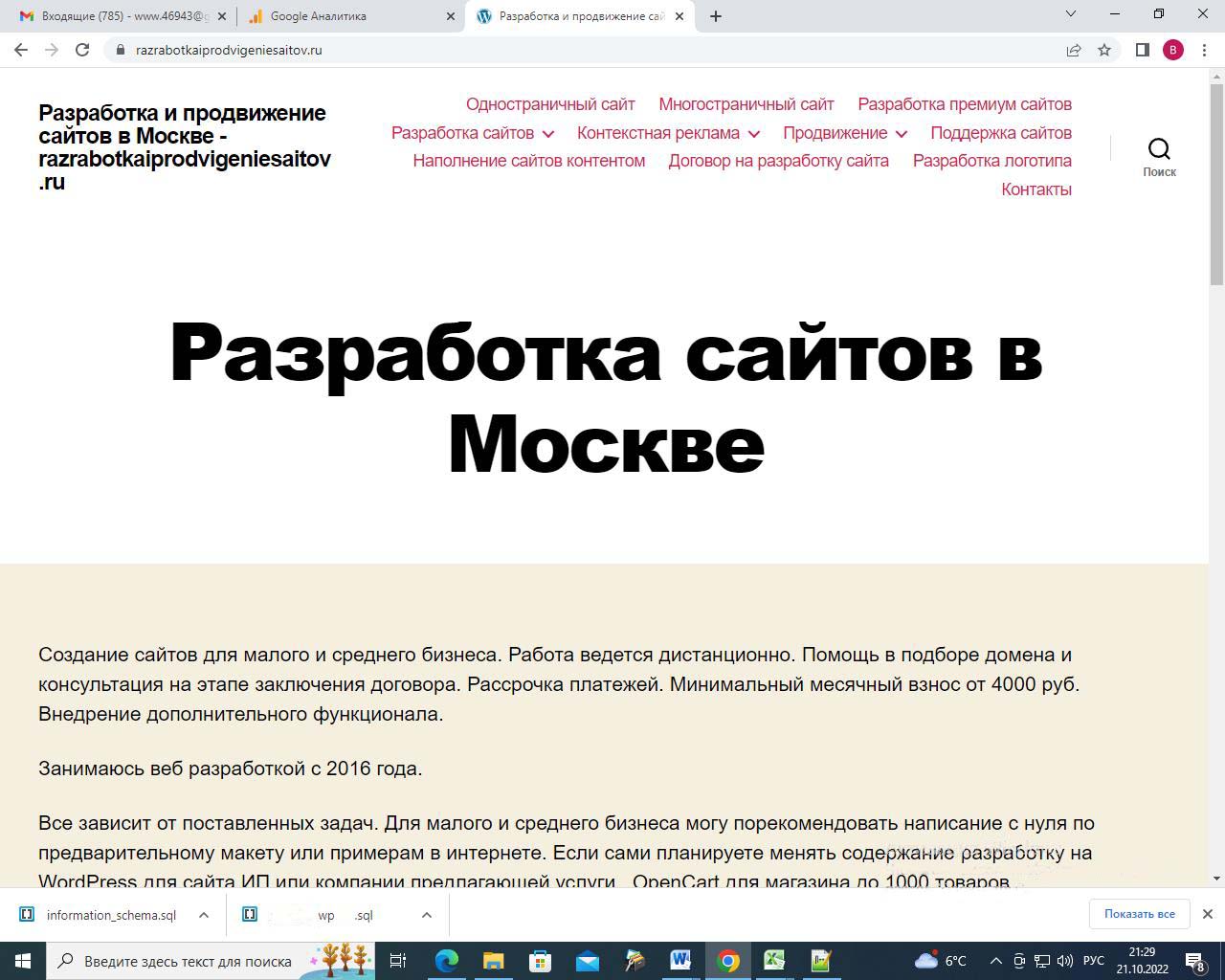This screenshot has width=1225, height=980.
Task: Expand the Контекстная реклама submenu
Action: click(753, 134)
